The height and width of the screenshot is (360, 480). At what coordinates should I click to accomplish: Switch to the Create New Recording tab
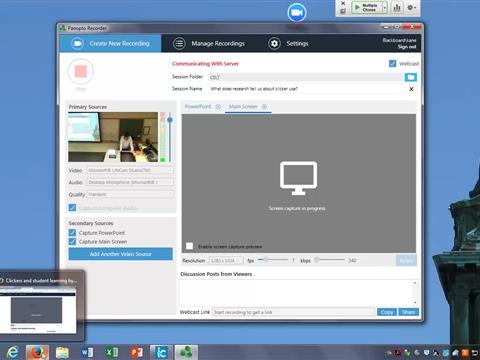(x=110, y=43)
